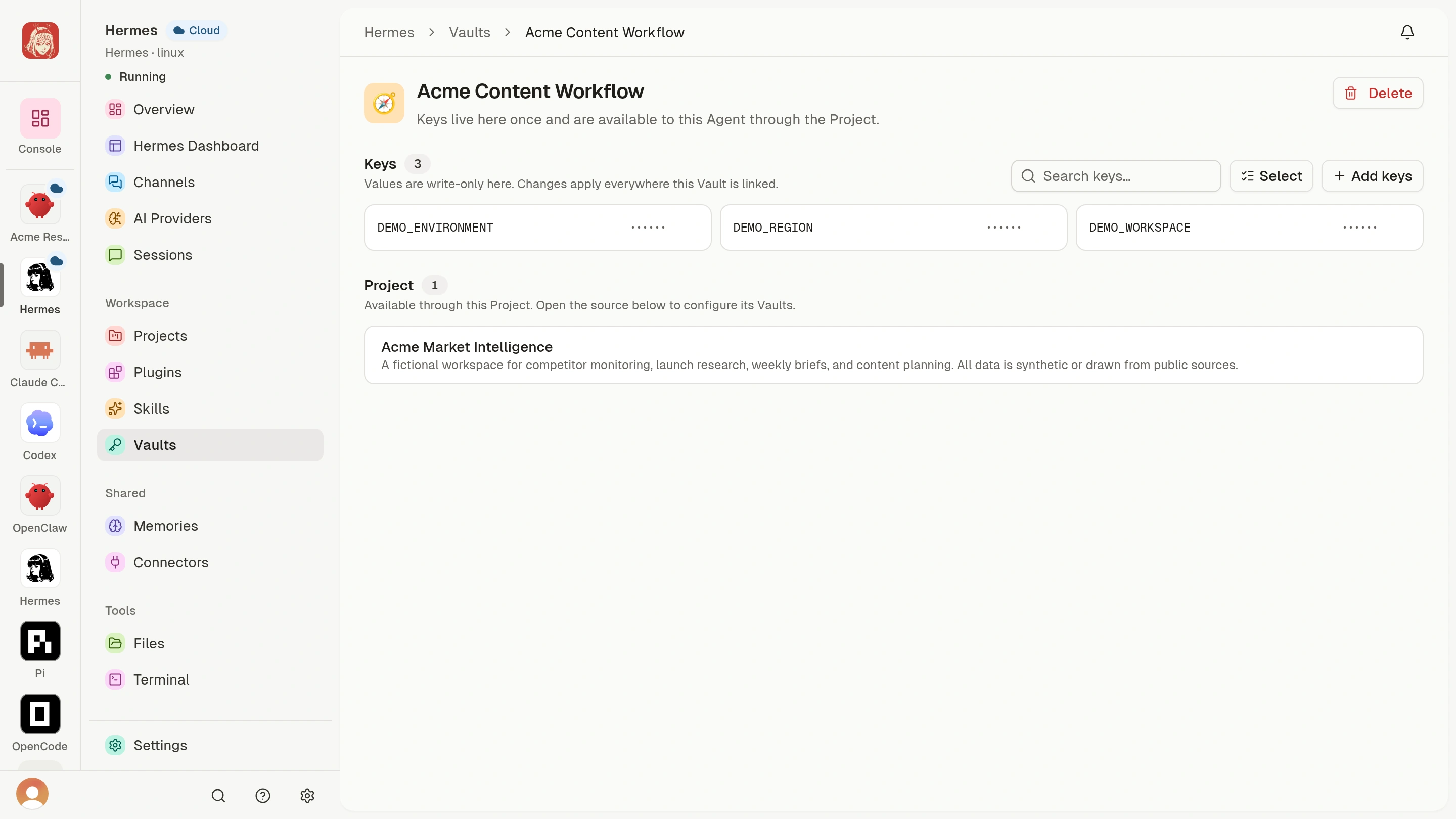1456x819 pixels.
Task: Open the OpenClaw agent
Action: pyautogui.click(x=39, y=495)
